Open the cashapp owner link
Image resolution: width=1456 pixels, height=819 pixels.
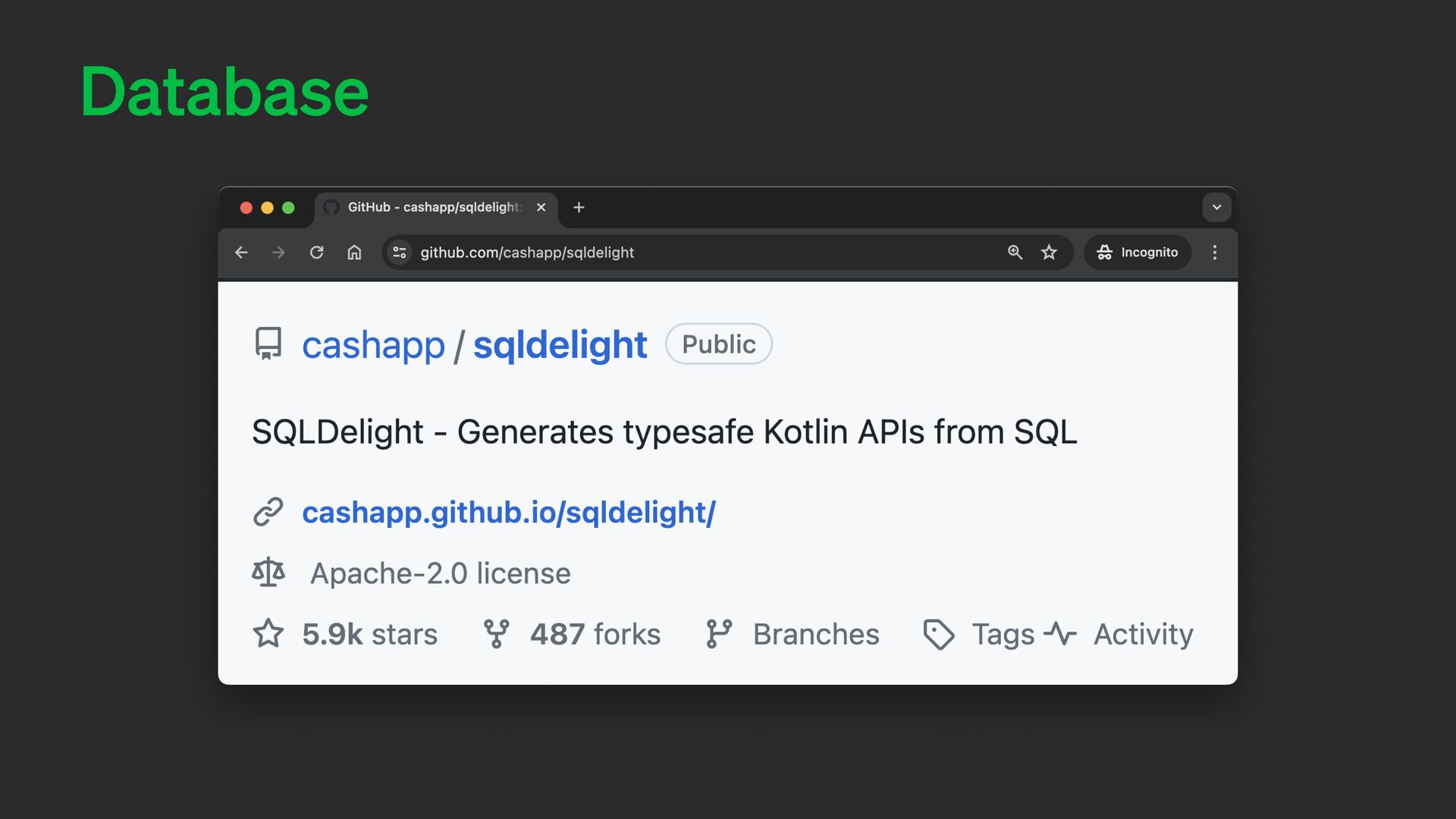point(373,345)
